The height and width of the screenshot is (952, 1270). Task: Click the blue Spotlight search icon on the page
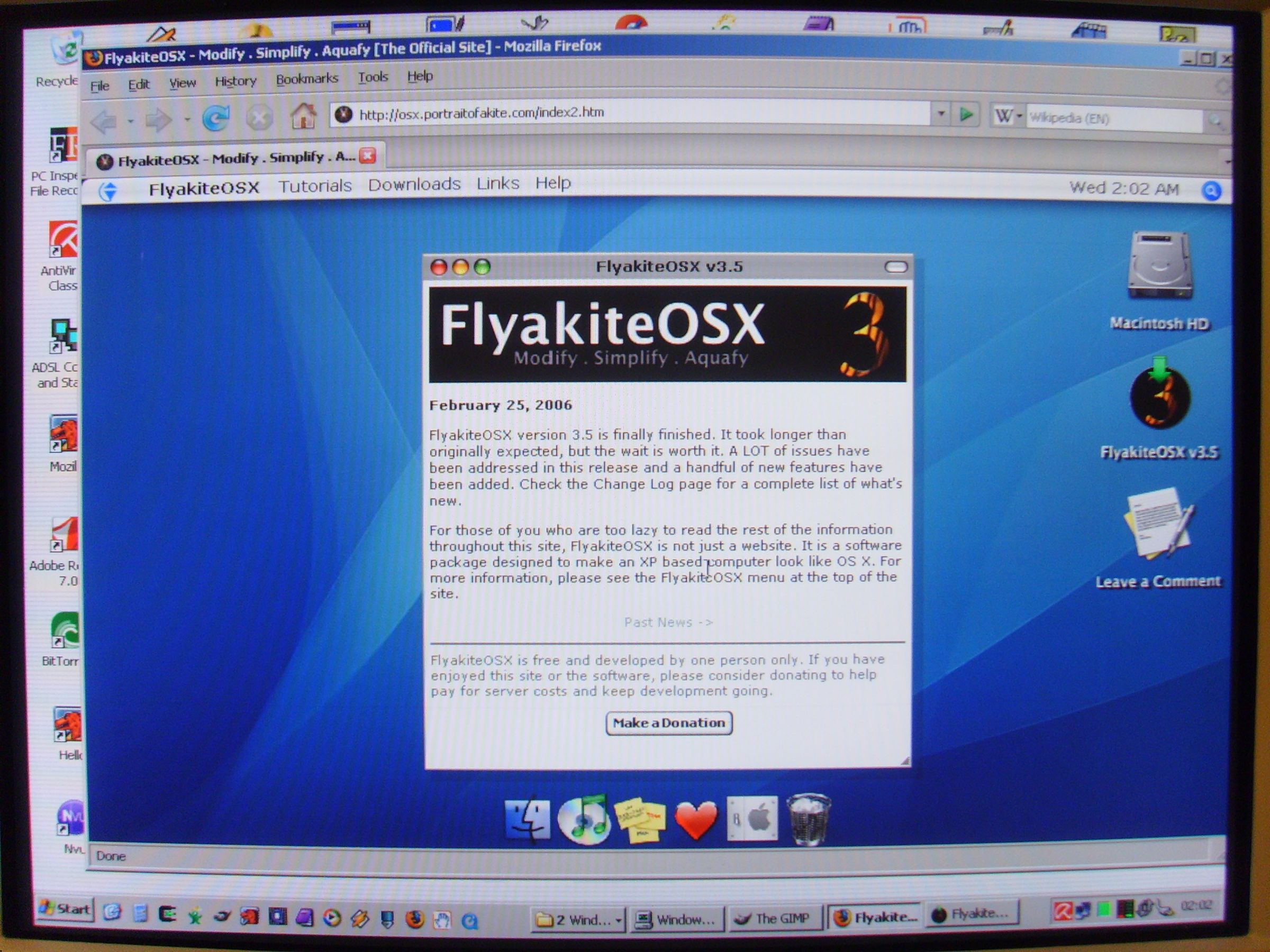[1211, 190]
